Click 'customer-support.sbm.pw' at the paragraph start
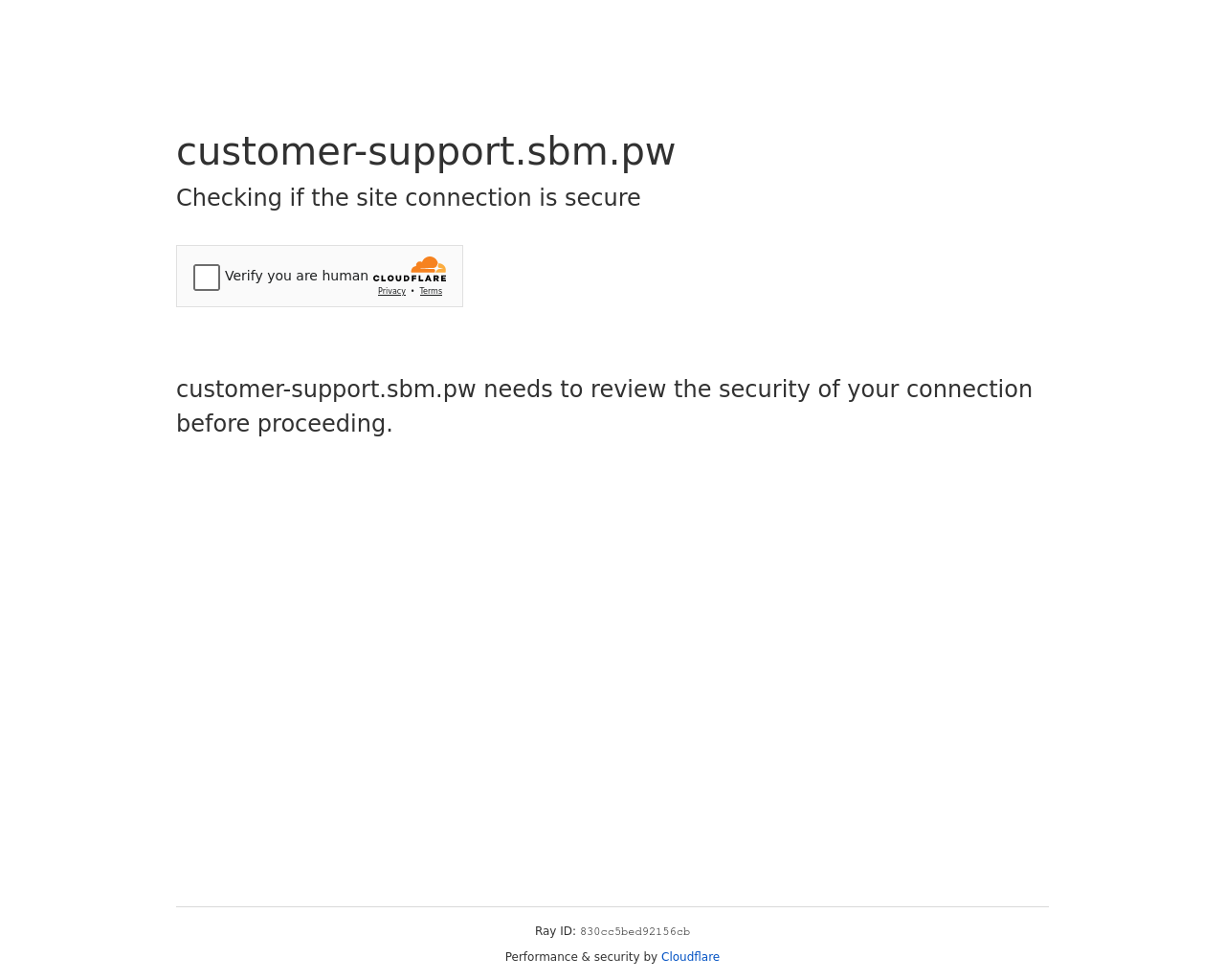 [x=326, y=390]
